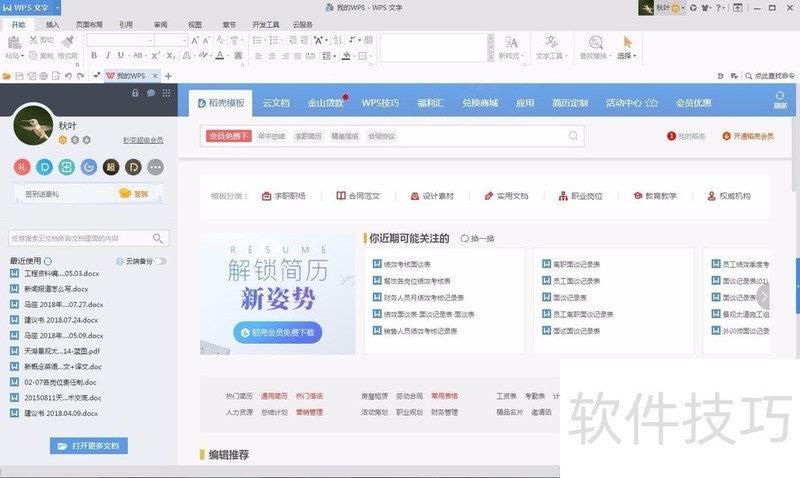
Task: Click the Cut scissors icon
Action: tap(34, 39)
